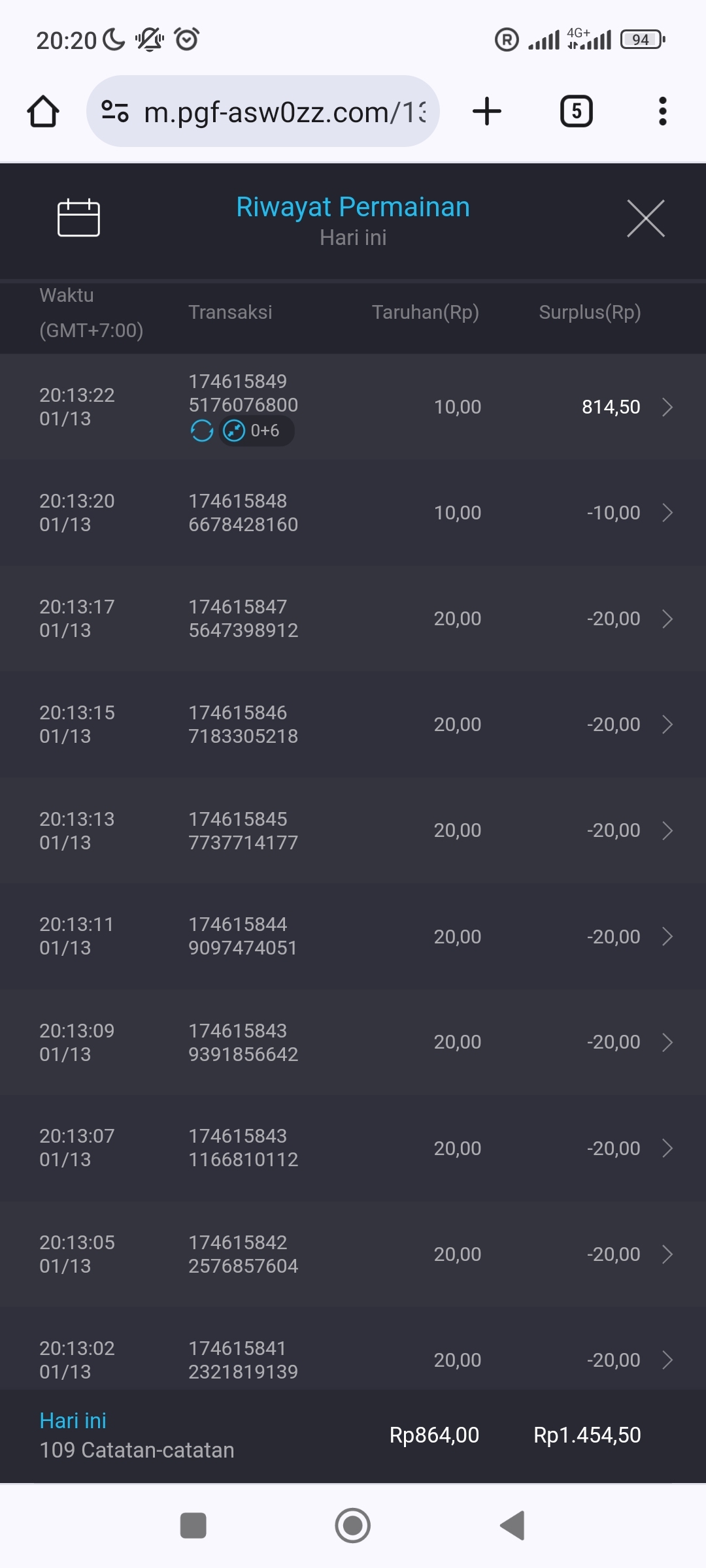Expand the 20:13:05 transaction row chevron

tap(667, 1254)
